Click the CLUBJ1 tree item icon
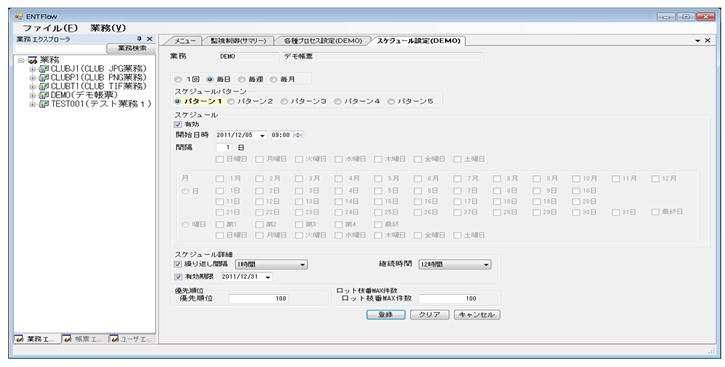 click(x=44, y=69)
